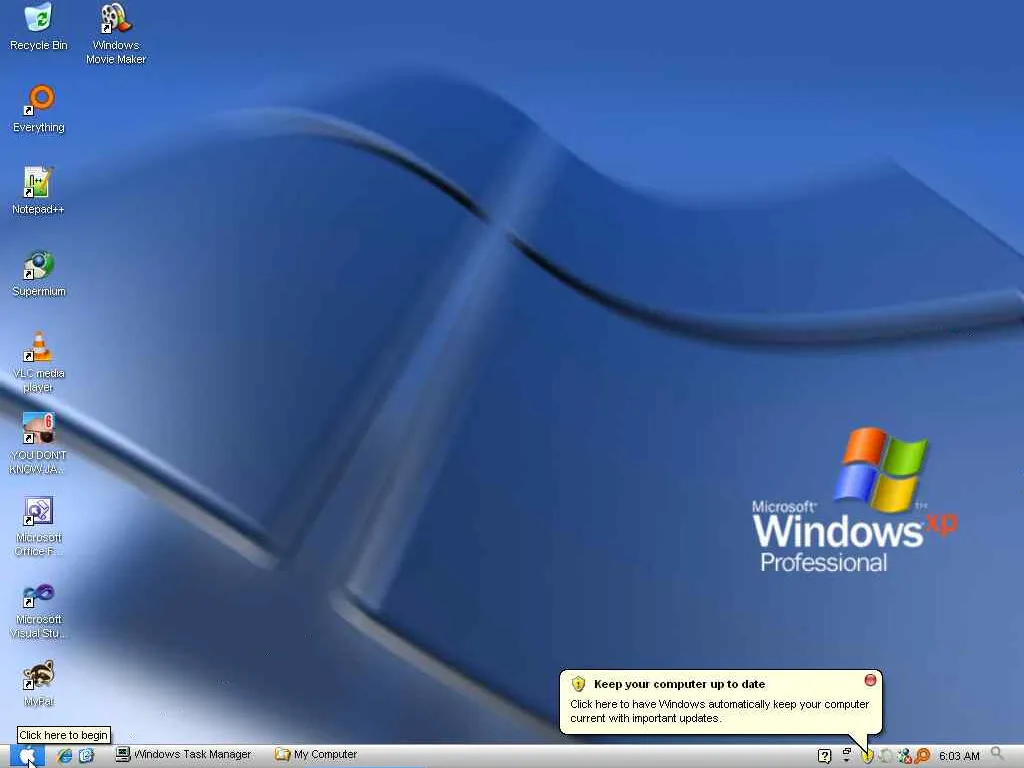The width and height of the screenshot is (1024, 768).
Task: Select the Notepad++ desktop shortcut
Action: [x=38, y=191]
